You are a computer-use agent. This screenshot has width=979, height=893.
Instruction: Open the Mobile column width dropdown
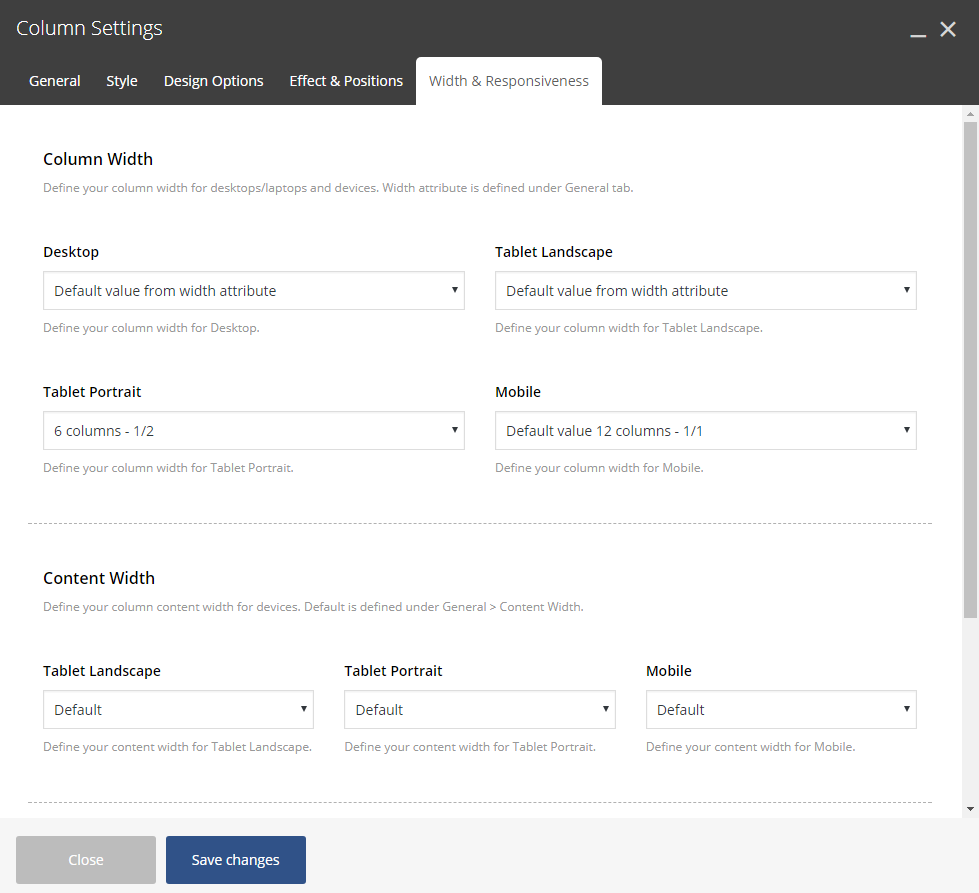[706, 430]
